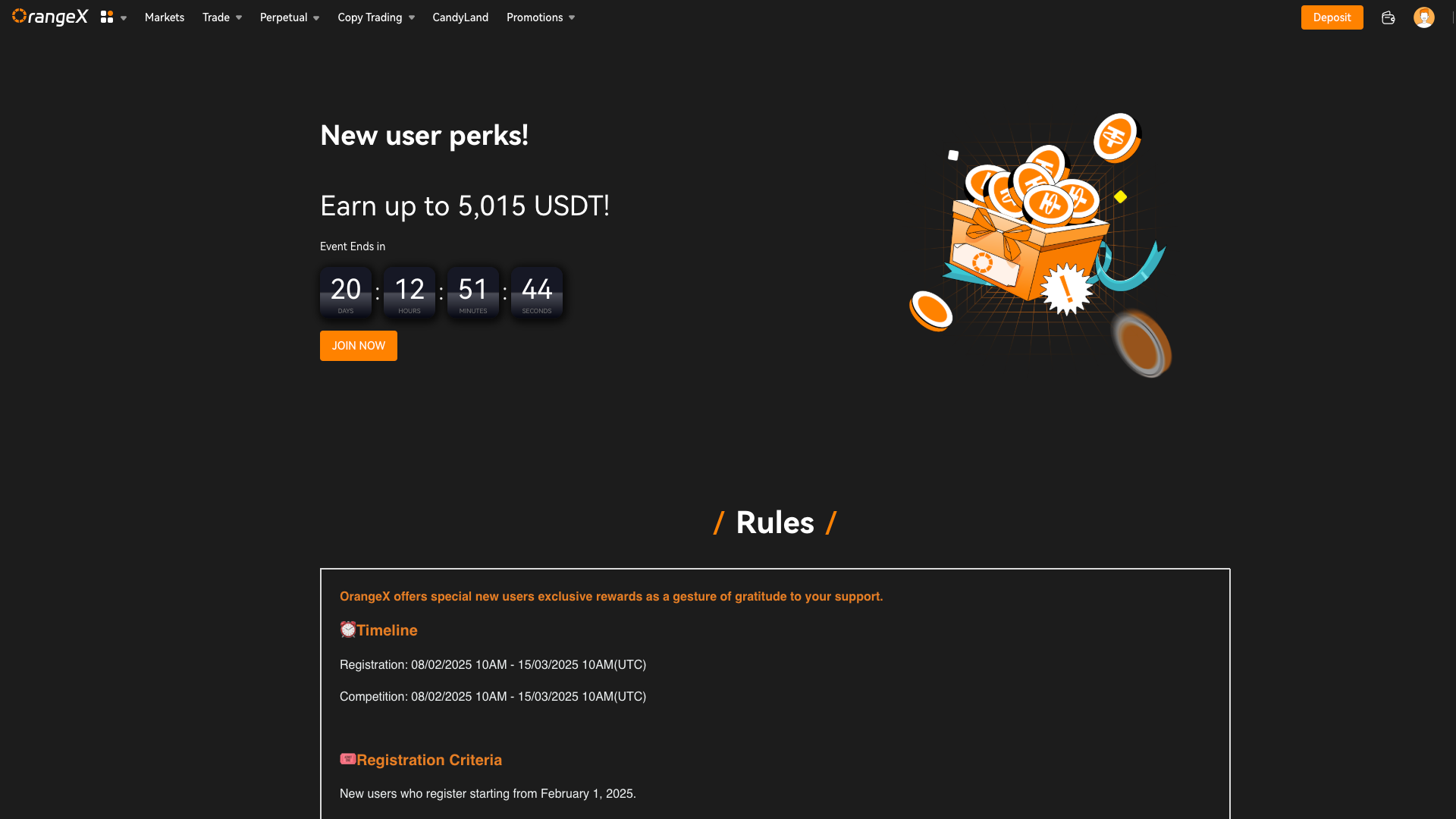The image size is (1456, 819).
Task: Click the Registration dates line
Action: pyautogui.click(x=493, y=665)
